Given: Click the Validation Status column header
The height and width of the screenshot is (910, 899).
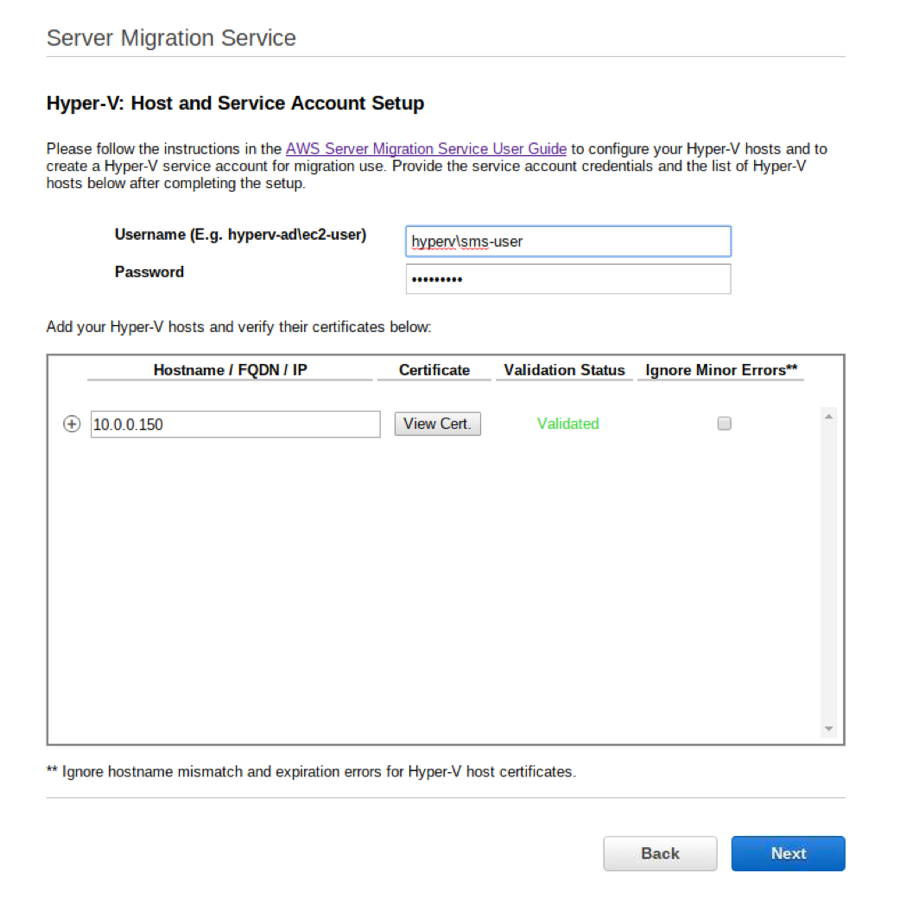Looking at the screenshot, I should pos(564,370).
